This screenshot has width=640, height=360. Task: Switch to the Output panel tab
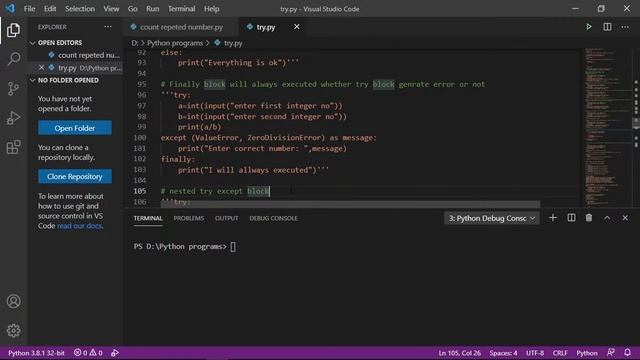[x=227, y=218]
